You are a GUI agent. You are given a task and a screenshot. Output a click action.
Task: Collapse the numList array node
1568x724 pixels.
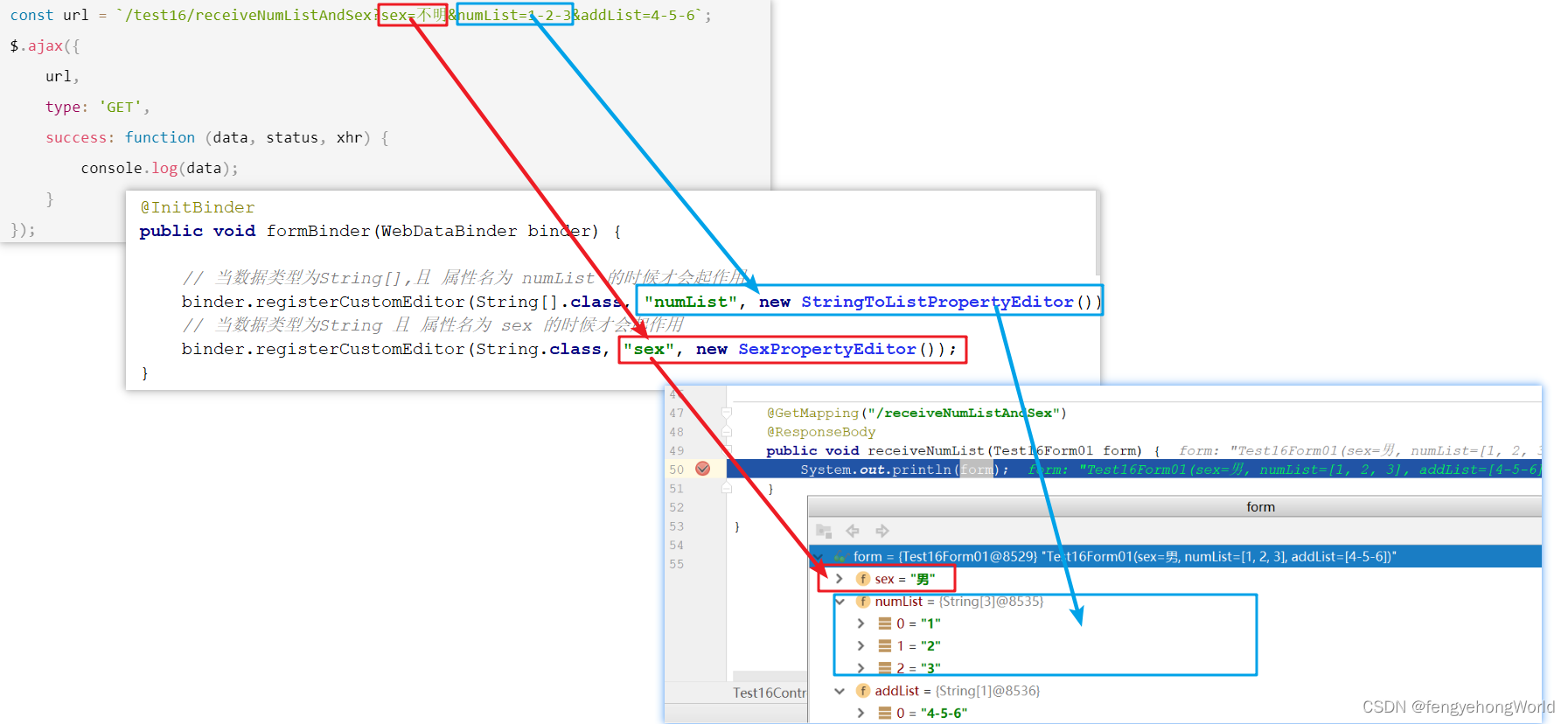[x=840, y=602]
